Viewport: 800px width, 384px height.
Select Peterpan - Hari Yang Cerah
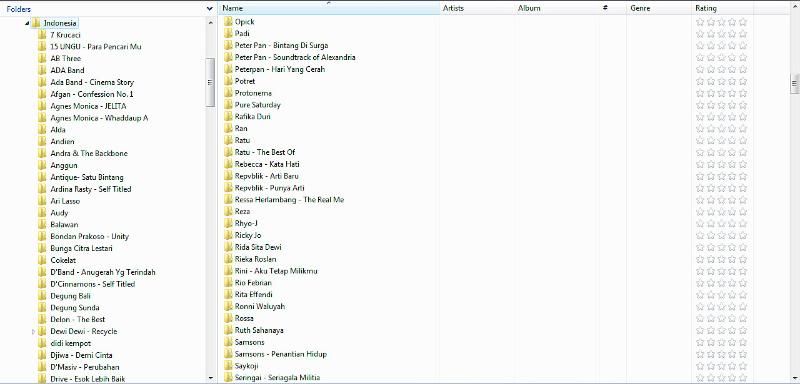tap(280, 69)
